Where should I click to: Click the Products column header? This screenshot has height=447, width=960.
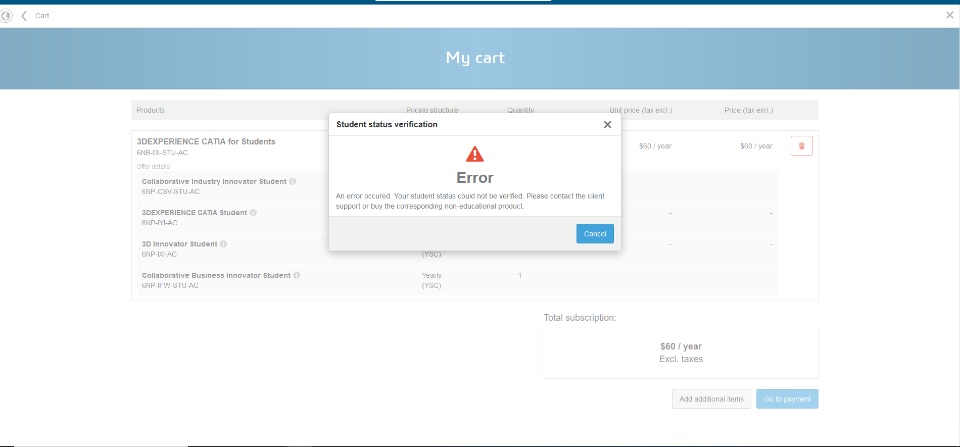(x=151, y=110)
